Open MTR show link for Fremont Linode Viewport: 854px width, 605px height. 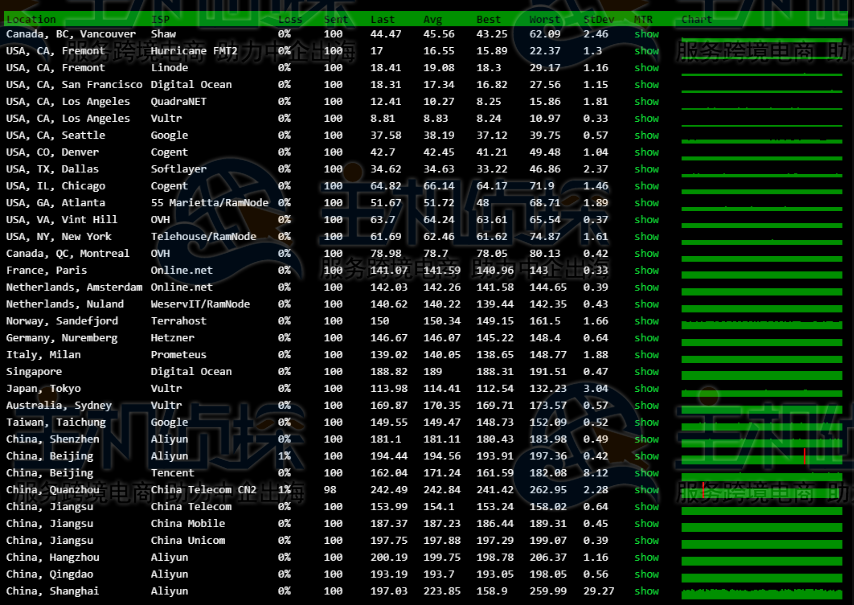click(x=646, y=68)
